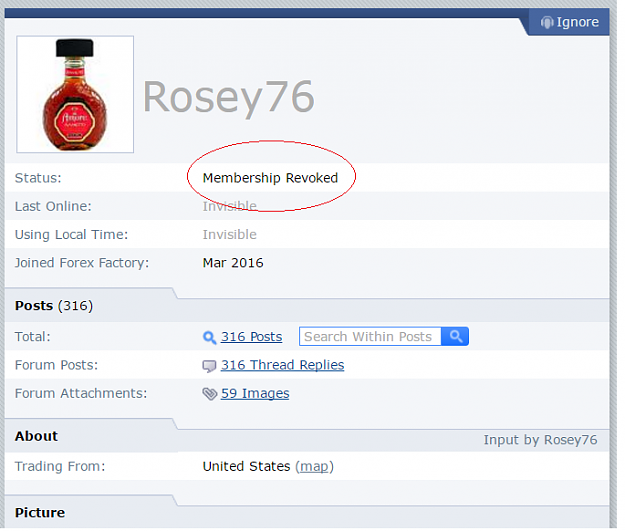Focus the Search Within Posts field
625x531 pixels.
(x=370, y=337)
